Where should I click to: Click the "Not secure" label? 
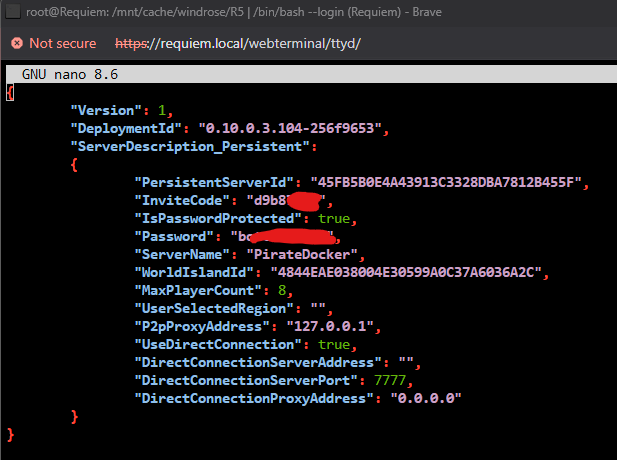point(63,43)
